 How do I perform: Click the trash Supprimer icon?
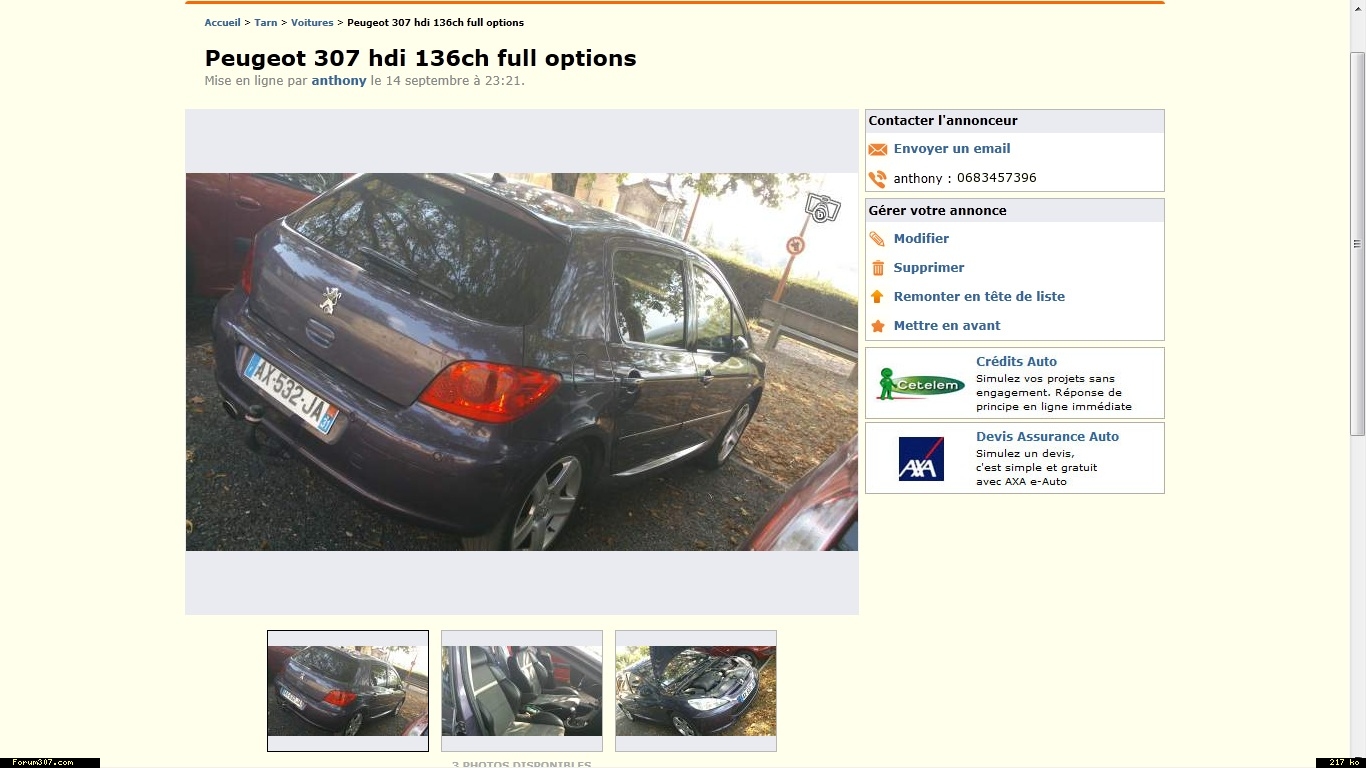pyautogui.click(x=878, y=268)
